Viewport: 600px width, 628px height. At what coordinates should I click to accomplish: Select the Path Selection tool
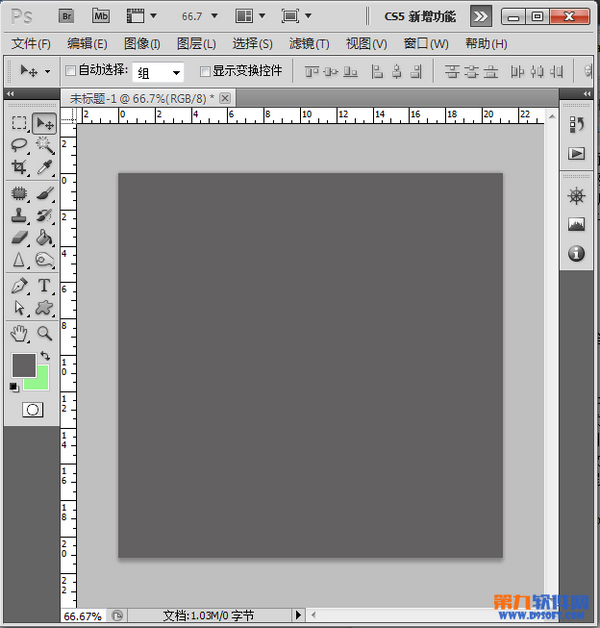[x=19, y=308]
